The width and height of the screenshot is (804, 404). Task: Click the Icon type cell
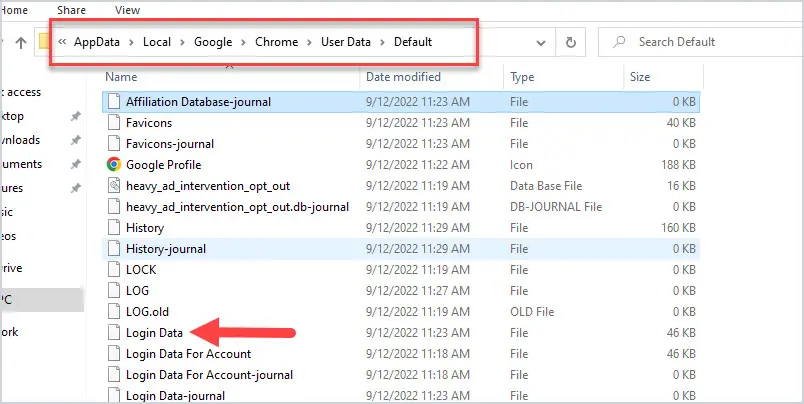coord(521,165)
